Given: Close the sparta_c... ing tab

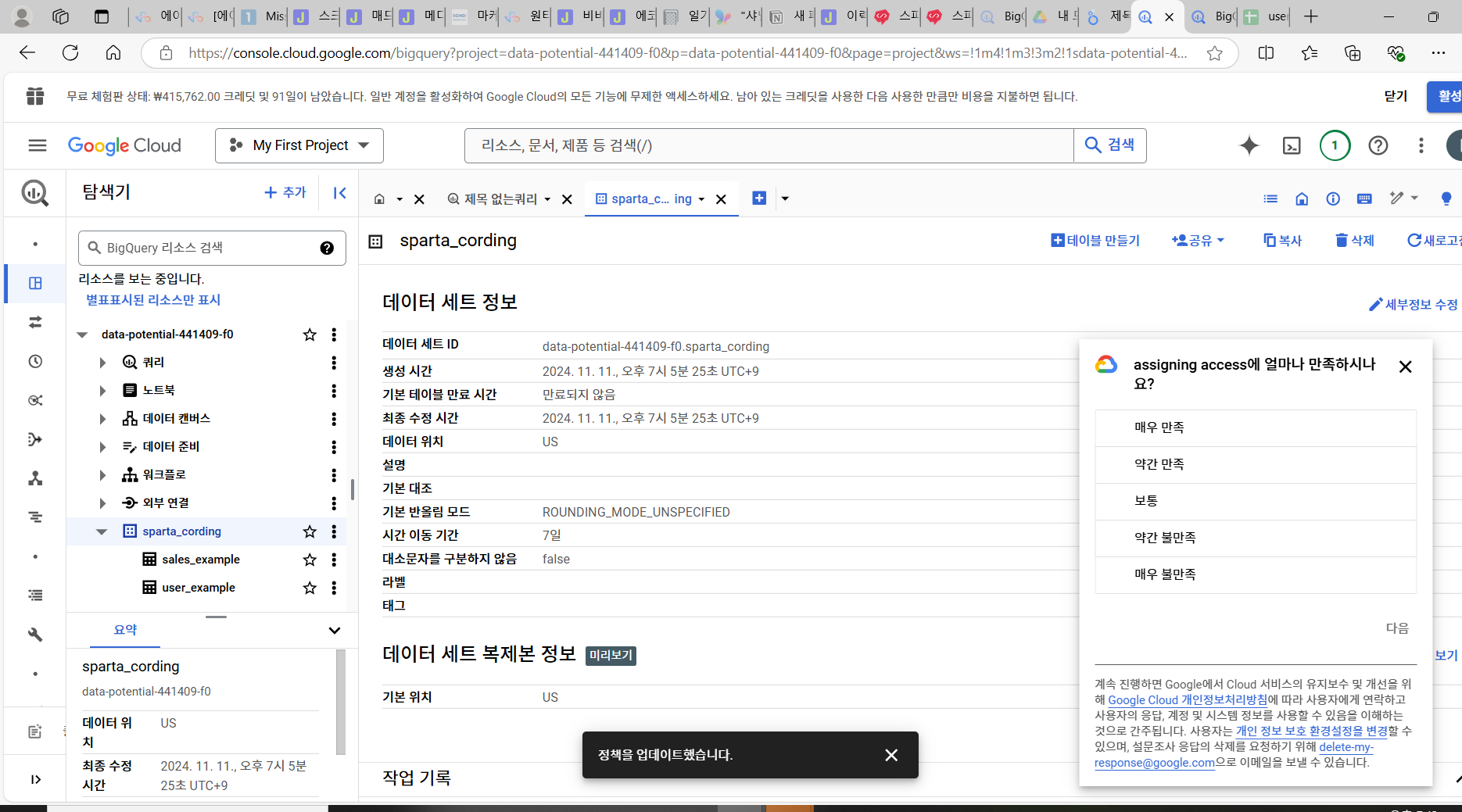Looking at the screenshot, I should coord(721,199).
